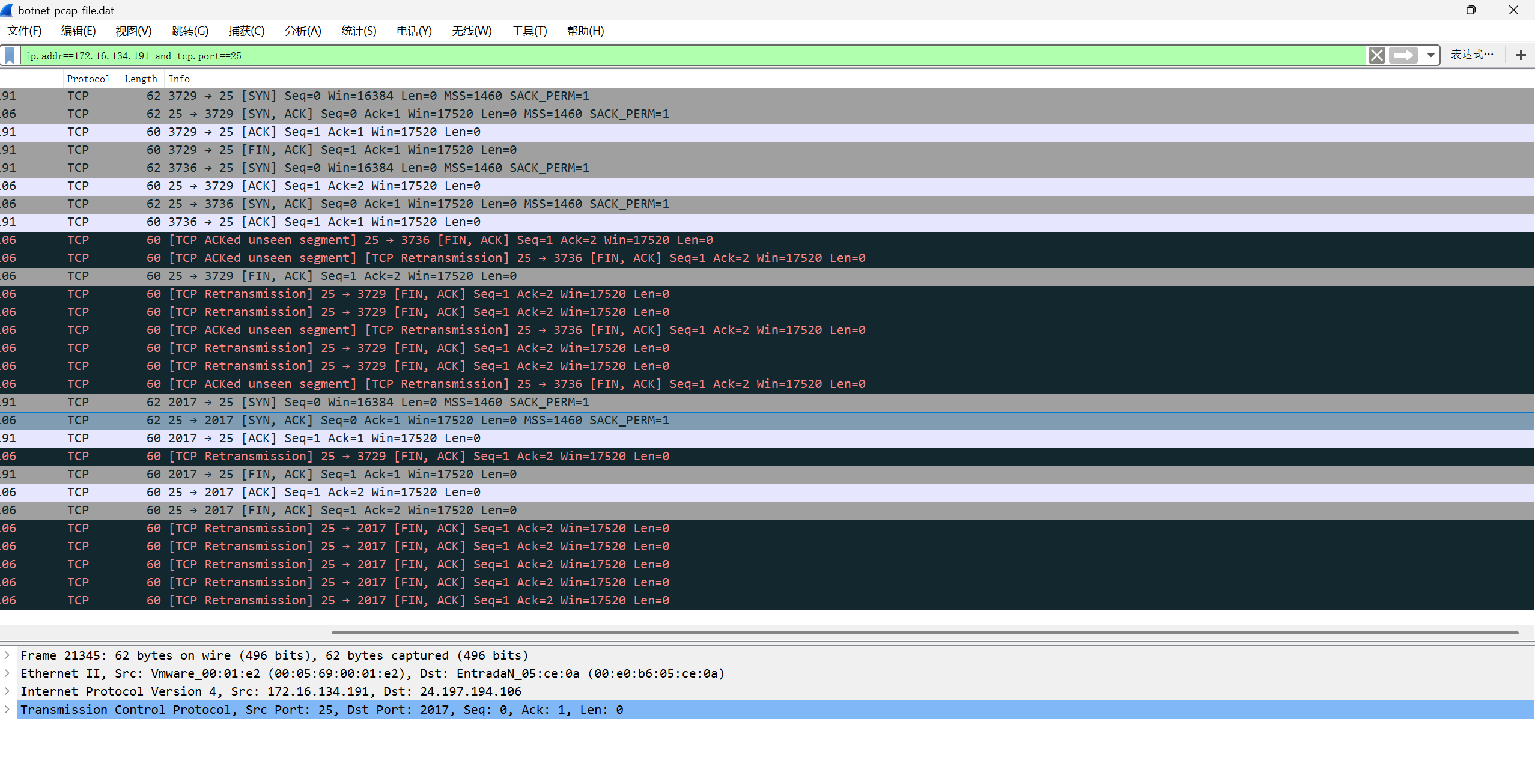Expand Transmission Control Protocol node
The image size is (1535, 784).
click(x=7, y=710)
